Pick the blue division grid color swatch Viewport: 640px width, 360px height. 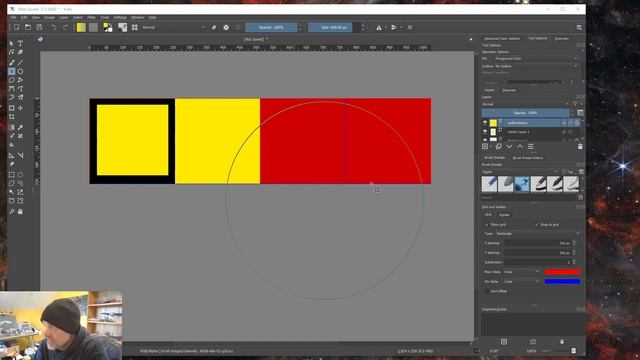(x=562, y=282)
